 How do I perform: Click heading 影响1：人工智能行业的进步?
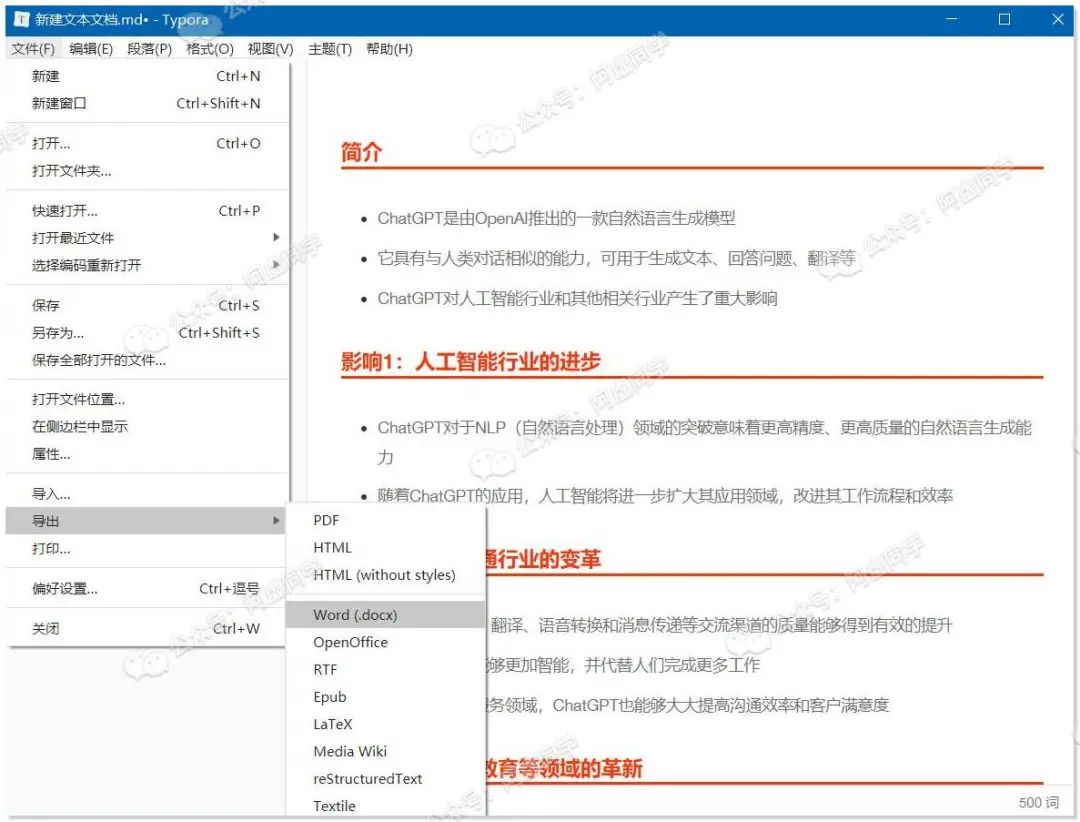(x=470, y=361)
